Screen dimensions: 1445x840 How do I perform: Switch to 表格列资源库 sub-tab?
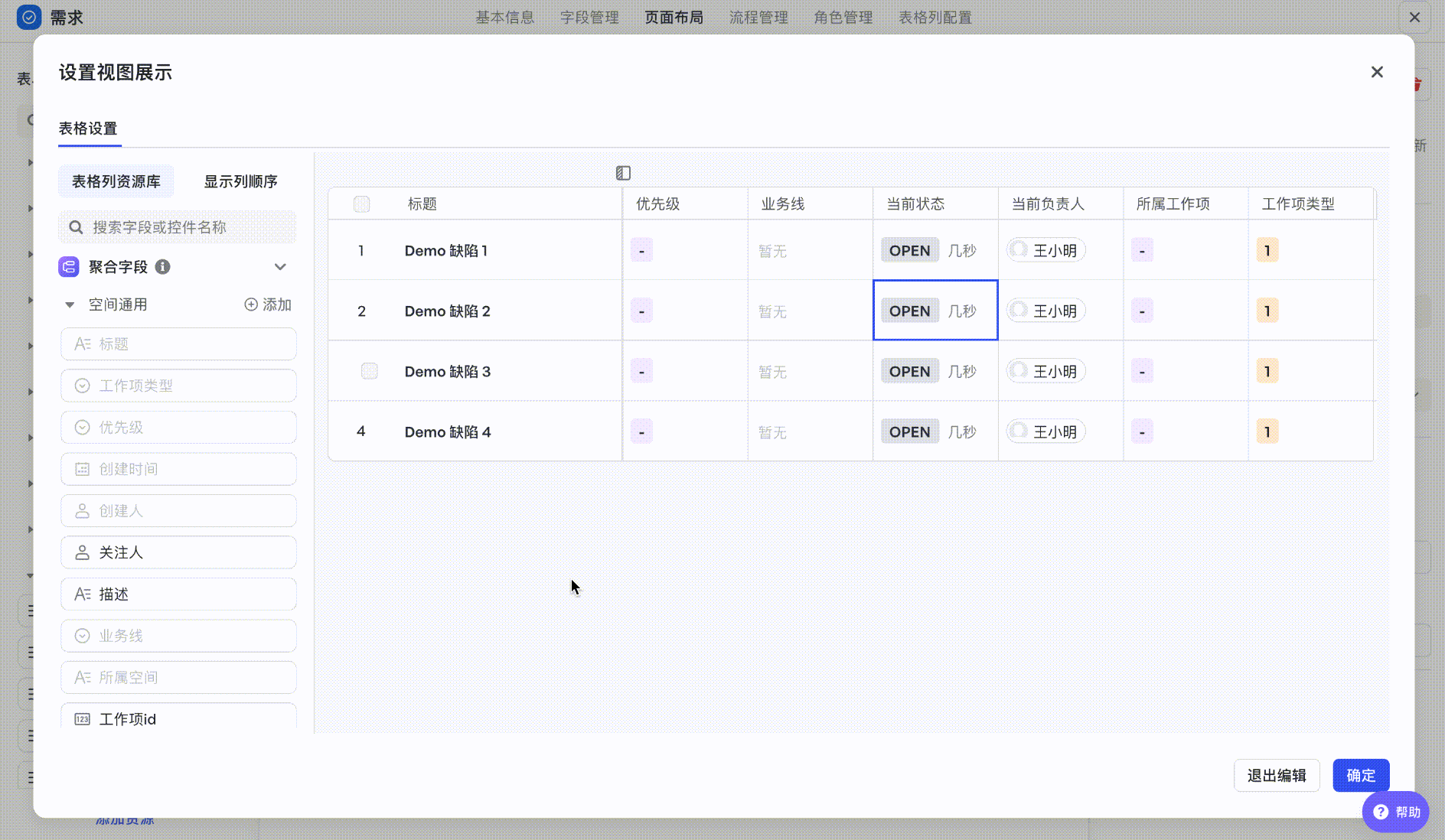[x=116, y=181]
